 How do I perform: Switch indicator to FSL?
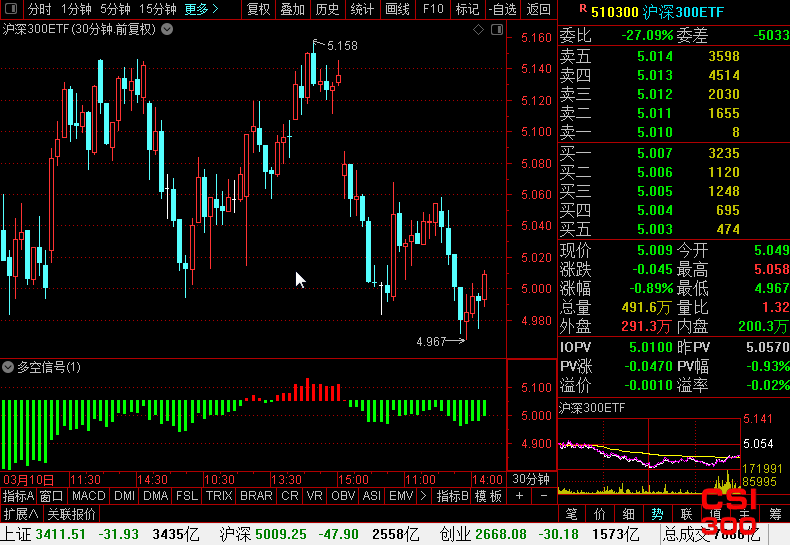click(x=187, y=496)
